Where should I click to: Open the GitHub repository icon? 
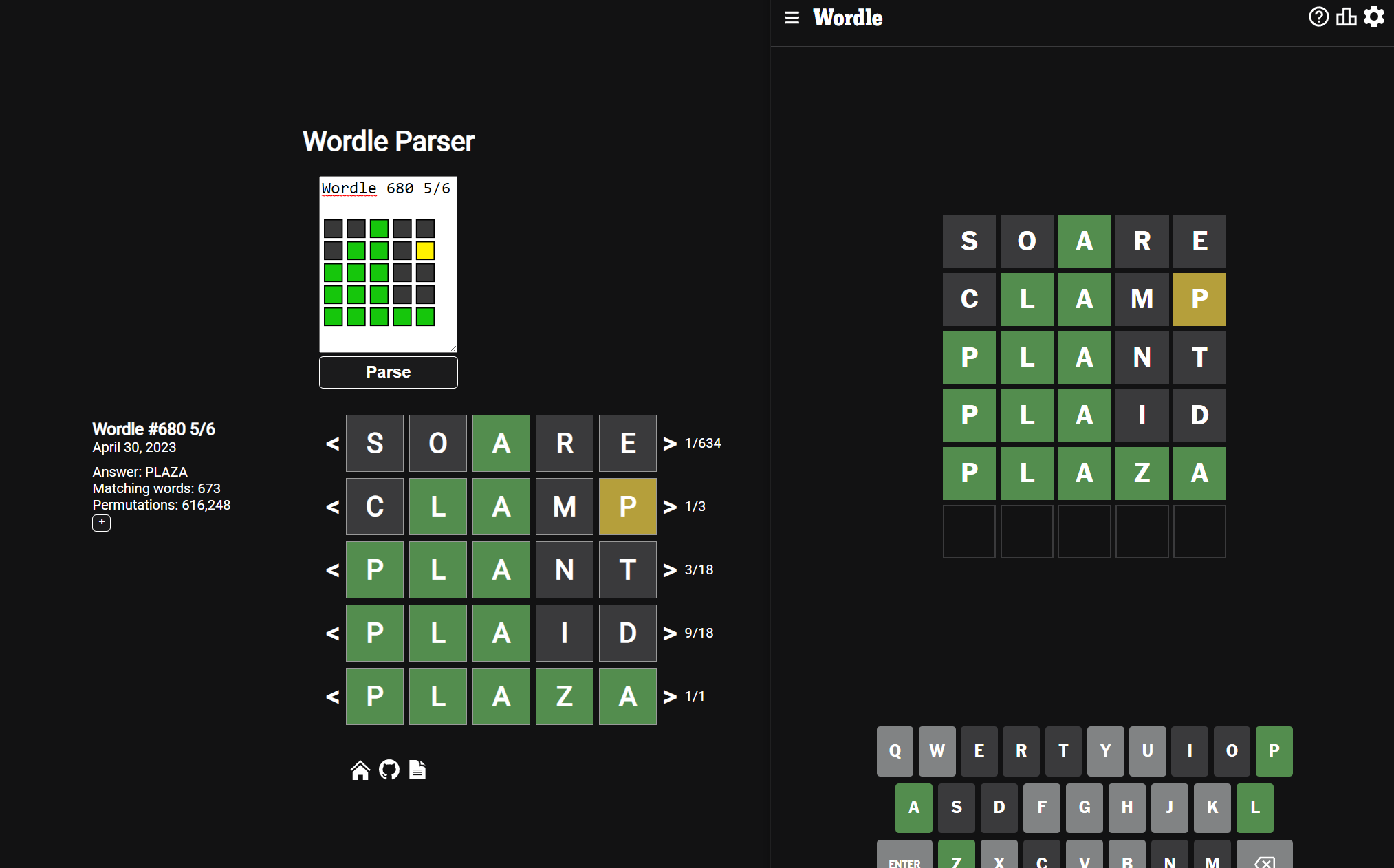click(x=389, y=770)
